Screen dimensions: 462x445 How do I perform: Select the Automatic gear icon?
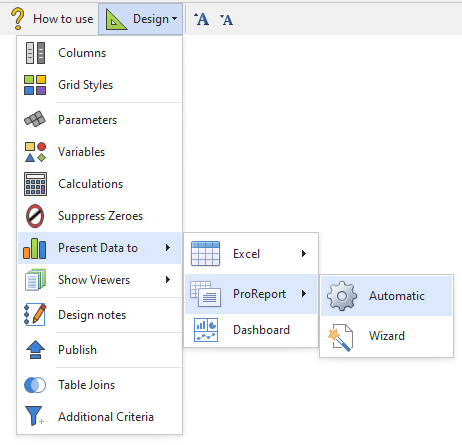342,296
